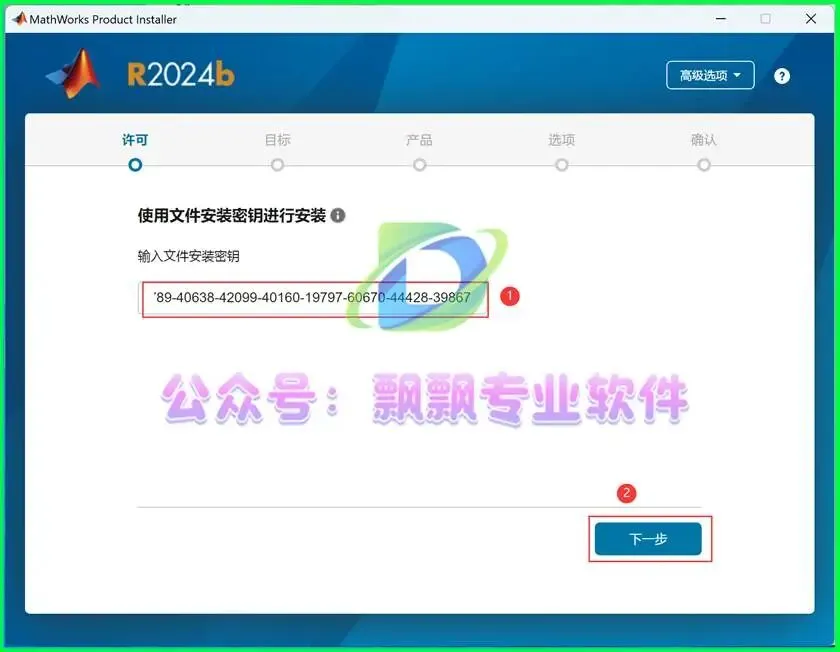Screen dimensions: 840x652
Task: Click the 目标 step circle marker
Action: 278,164
